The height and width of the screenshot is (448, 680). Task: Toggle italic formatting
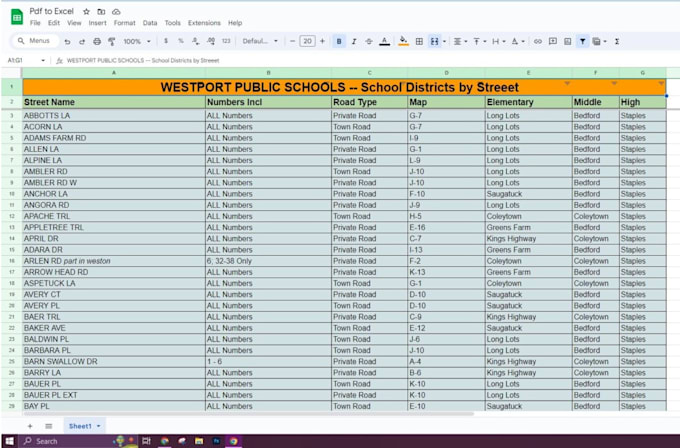[354, 42]
